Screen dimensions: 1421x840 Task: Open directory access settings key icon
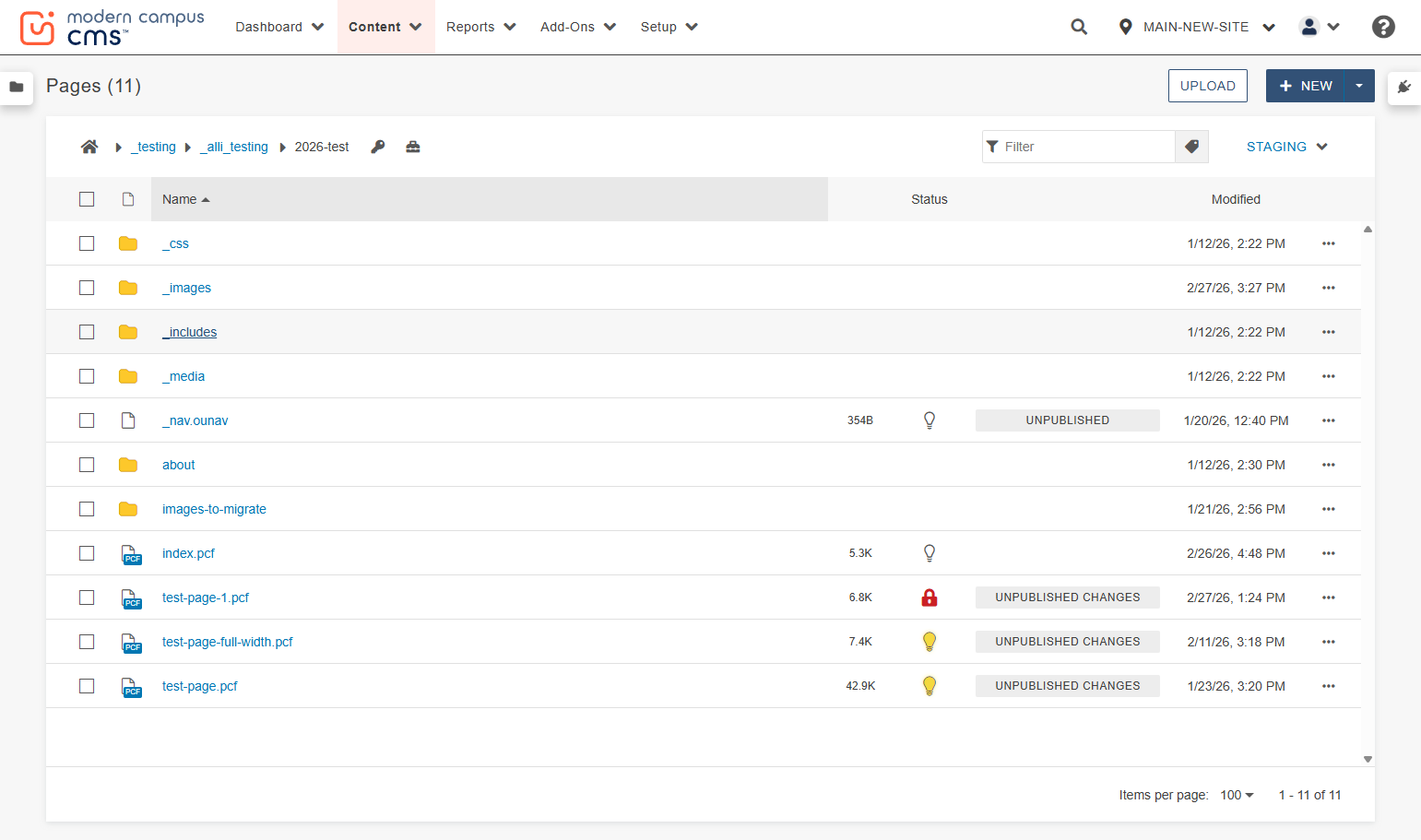pos(378,147)
